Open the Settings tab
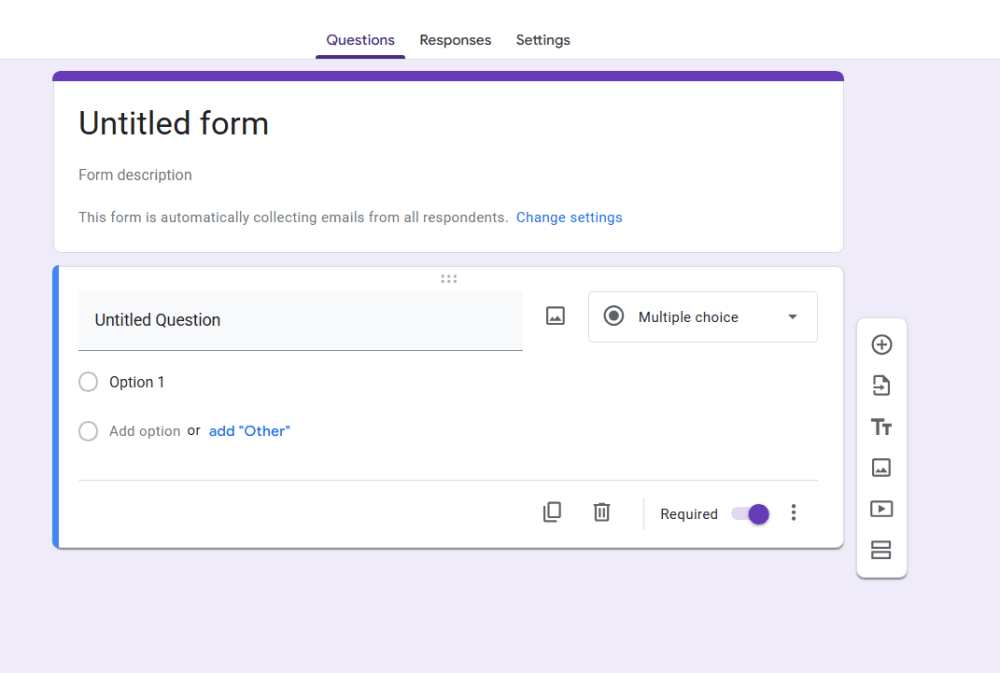Image resolution: width=1000 pixels, height=673 pixels. pyautogui.click(x=543, y=40)
